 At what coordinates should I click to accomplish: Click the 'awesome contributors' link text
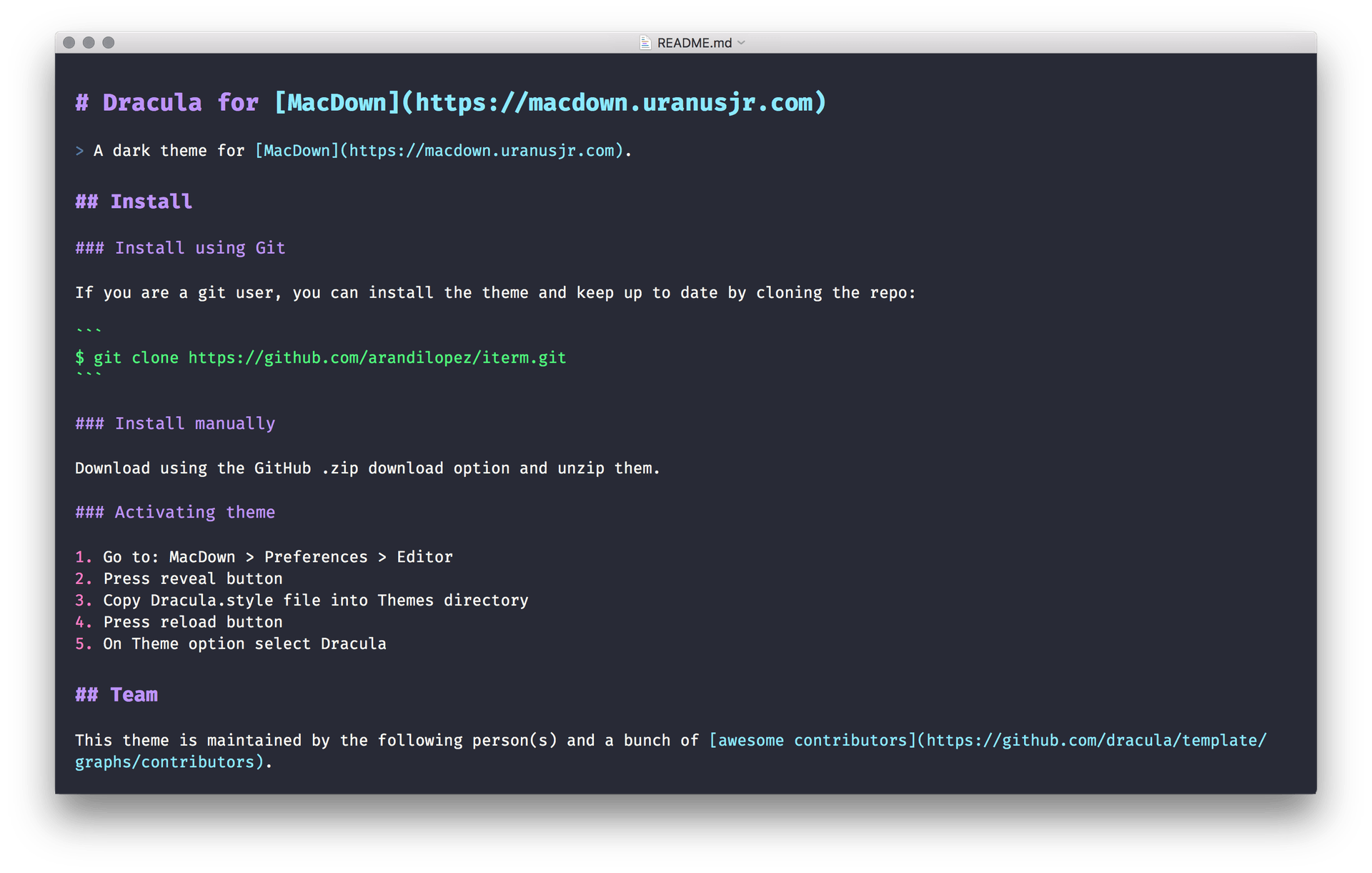point(812,741)
